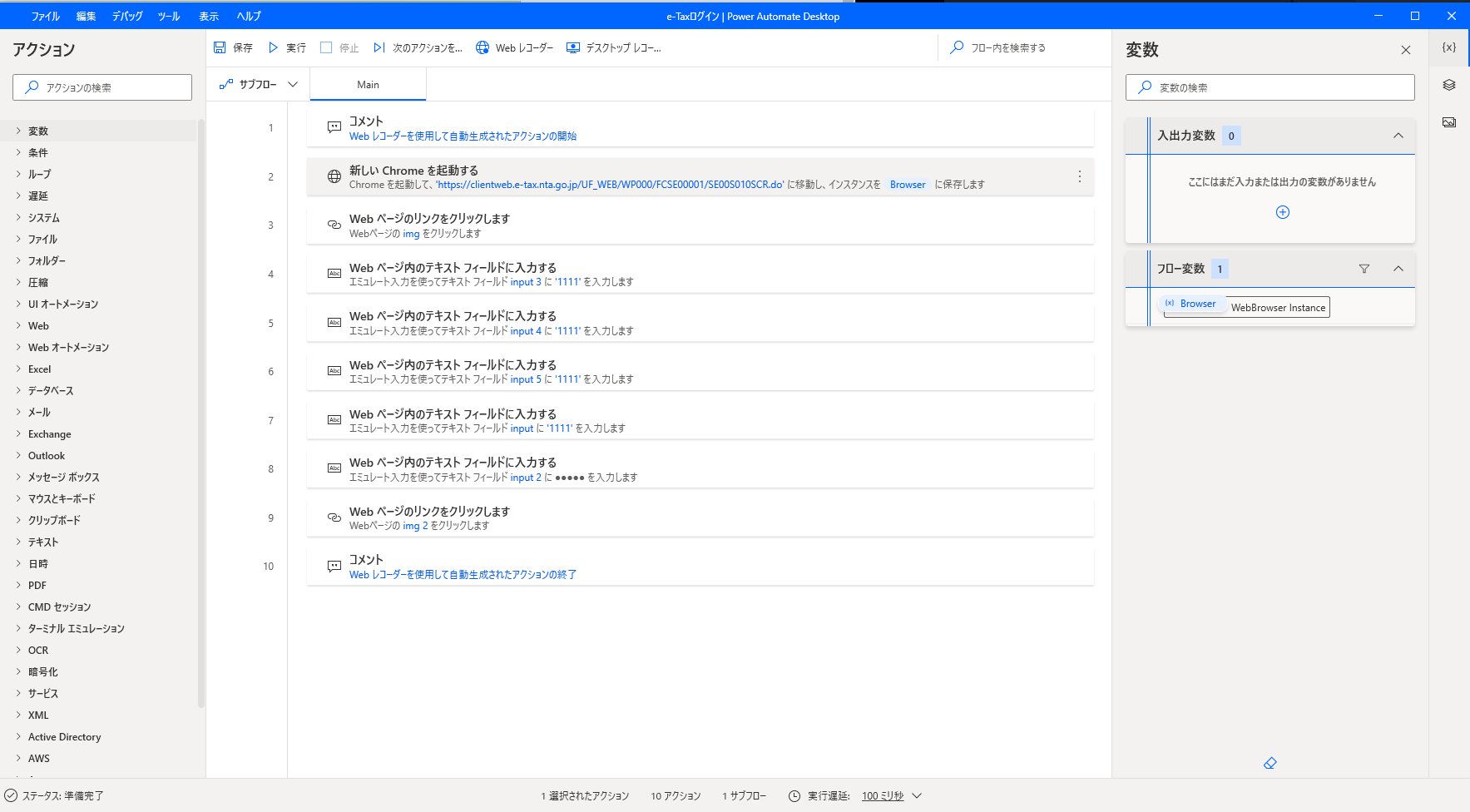Add a new input/output variable with plus icon
The width and height of the screenshot is (1470, 812).
(1283, 212)
